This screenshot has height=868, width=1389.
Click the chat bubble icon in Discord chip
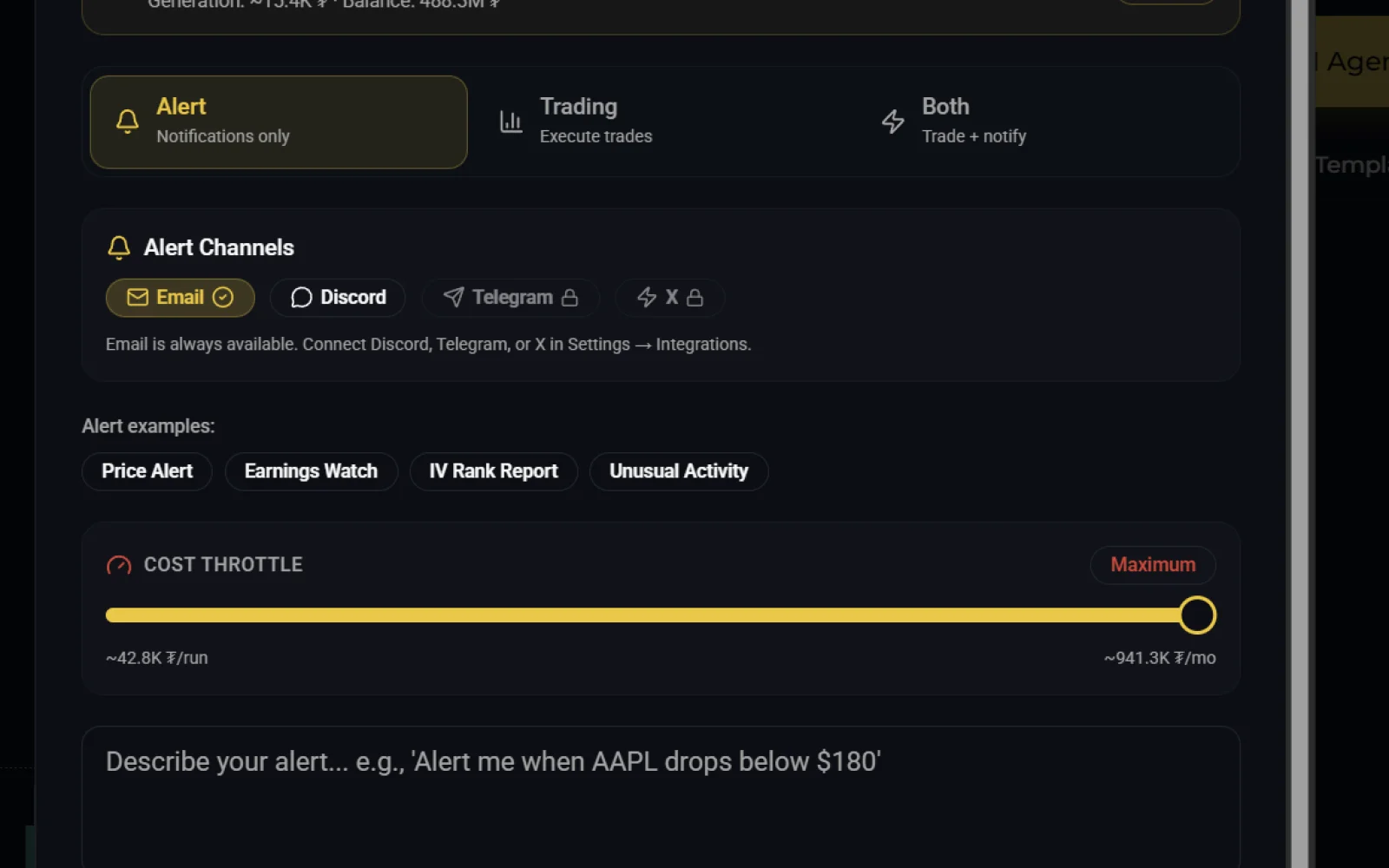coord(301,298)
